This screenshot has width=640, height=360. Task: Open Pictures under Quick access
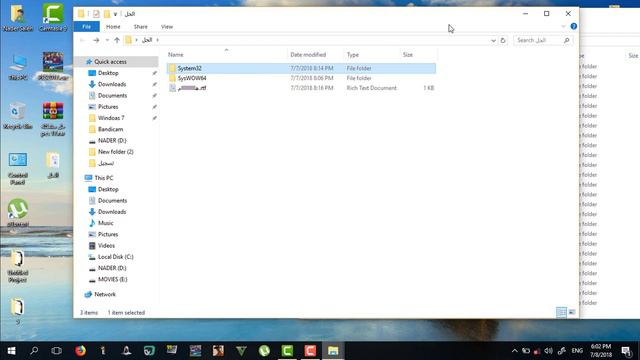click(x=108, y=107)
